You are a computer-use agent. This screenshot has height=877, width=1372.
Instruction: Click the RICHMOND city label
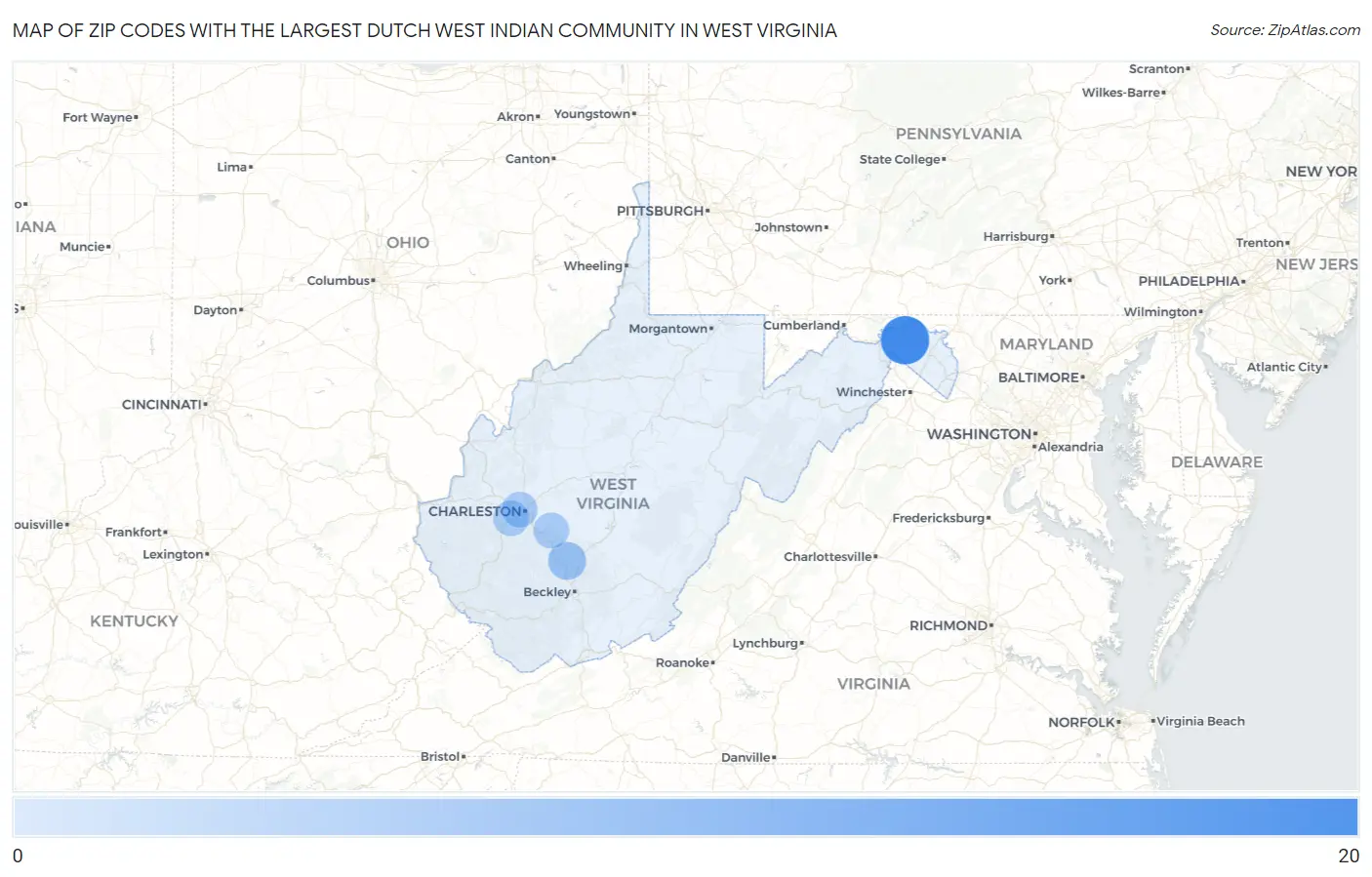pyautogui.click(x=949, y=625)
